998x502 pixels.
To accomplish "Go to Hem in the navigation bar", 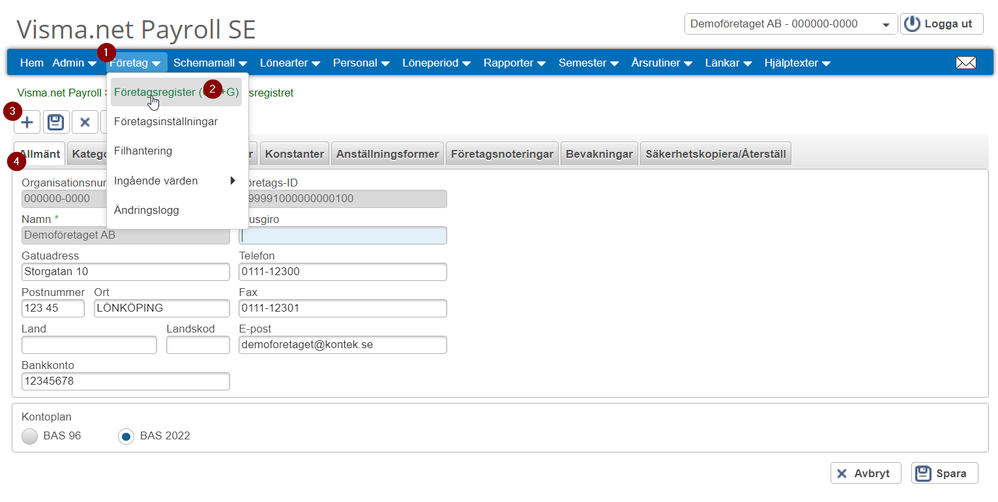I will click(32, 63).
